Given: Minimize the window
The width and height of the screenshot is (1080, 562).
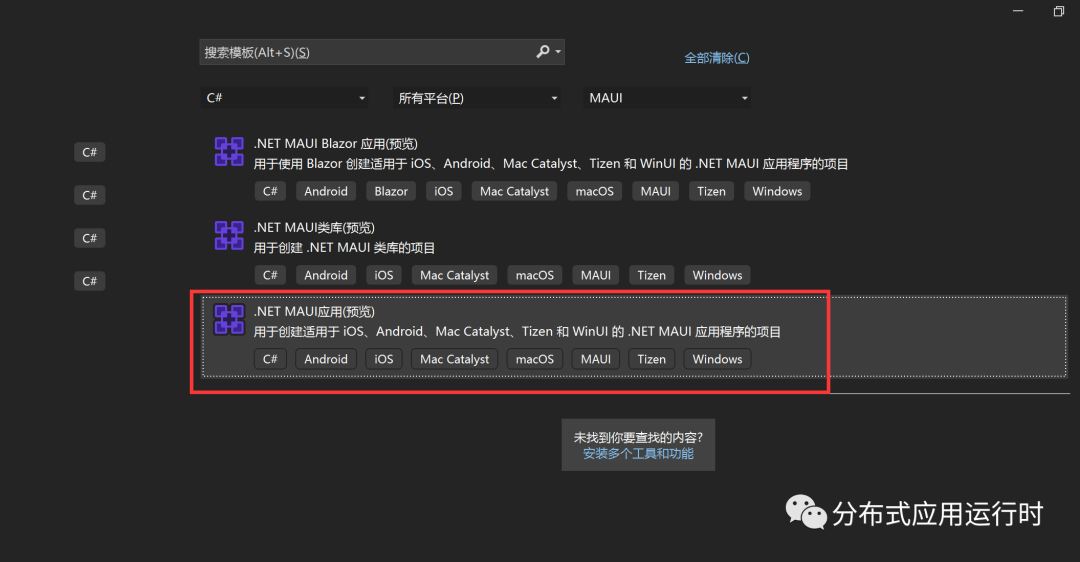Looking at the screenshot, I should coord(1018,11).
